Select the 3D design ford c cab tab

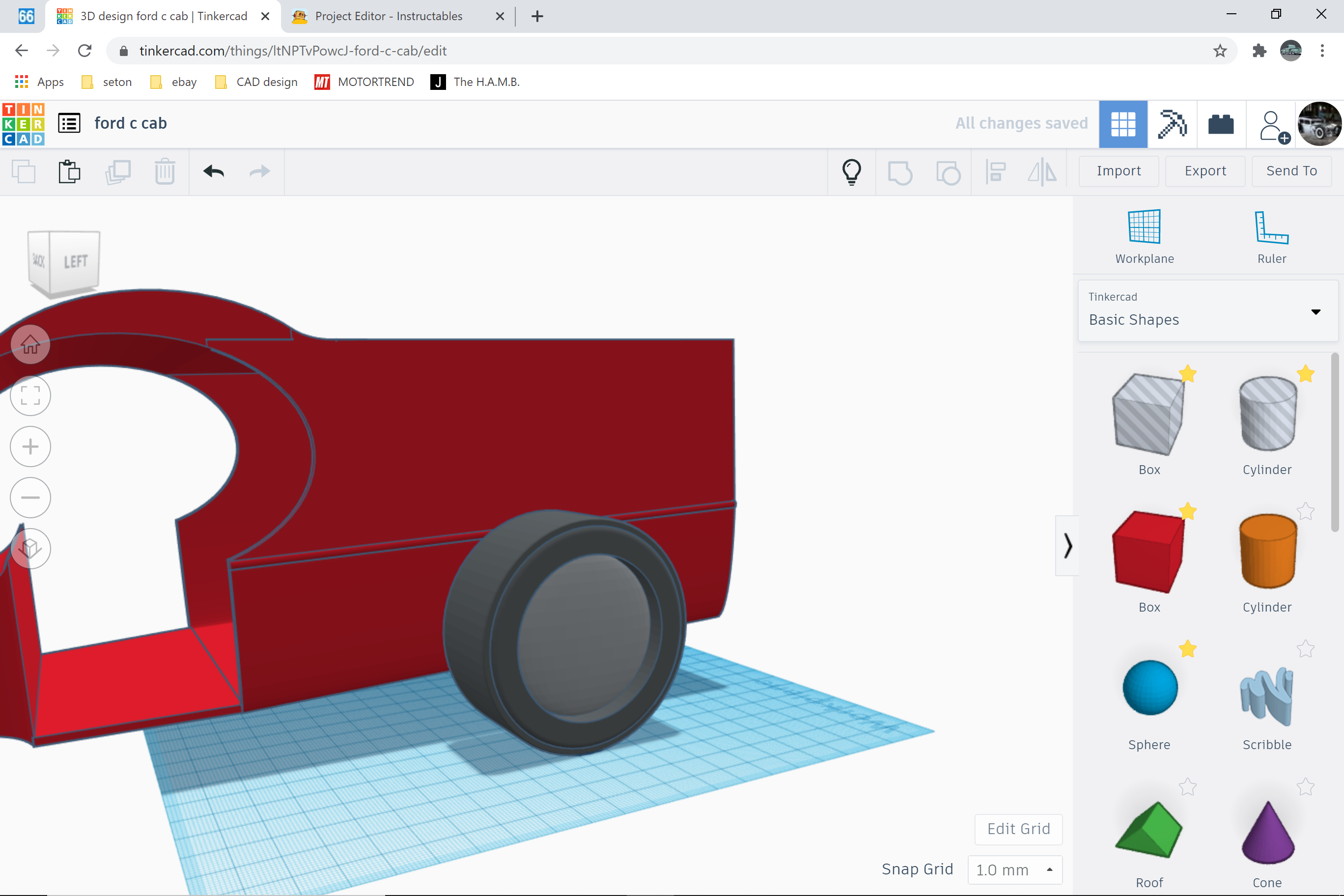(163, 16)
